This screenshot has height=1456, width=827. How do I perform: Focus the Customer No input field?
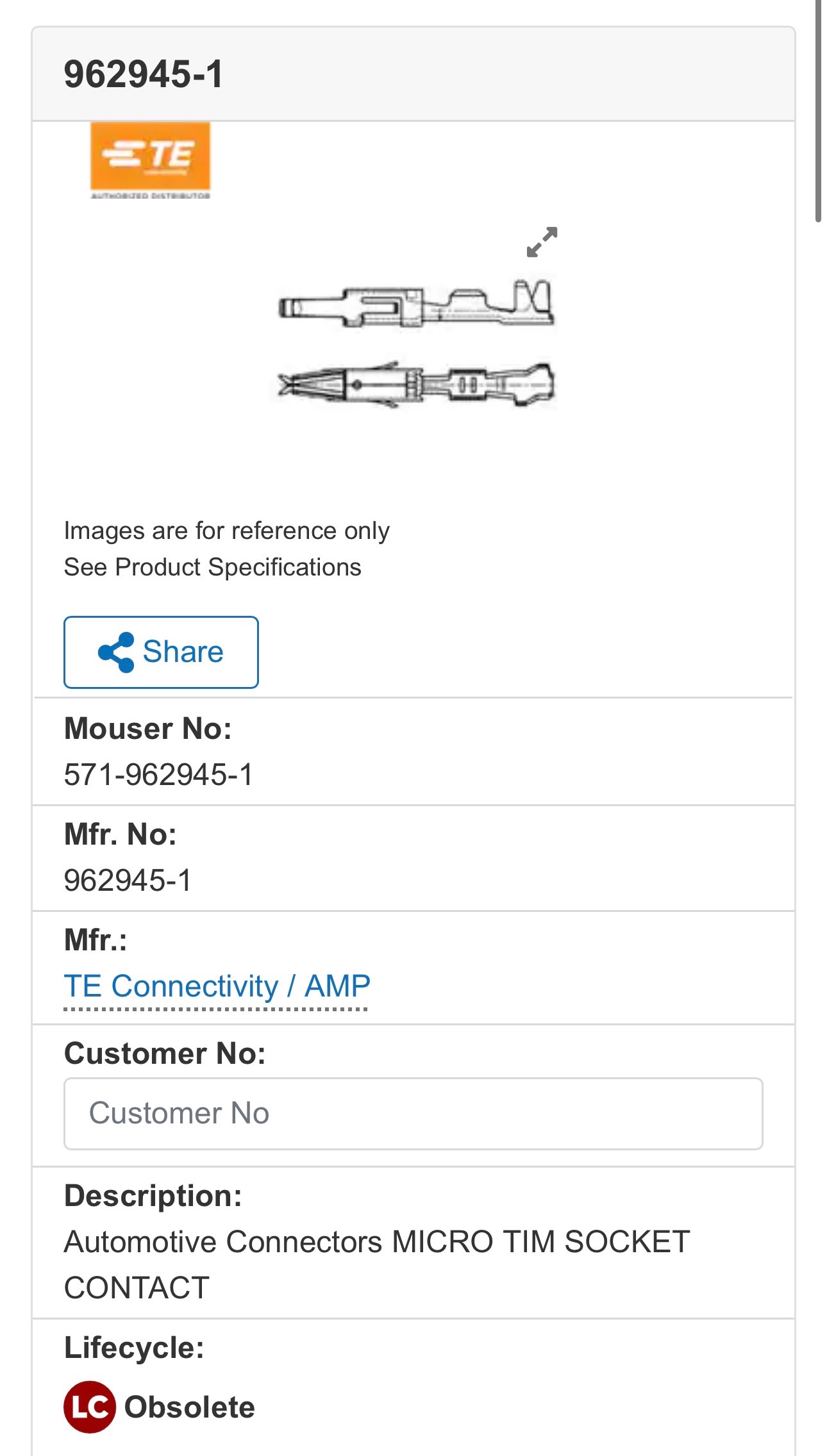click(x=413, y=1114)
